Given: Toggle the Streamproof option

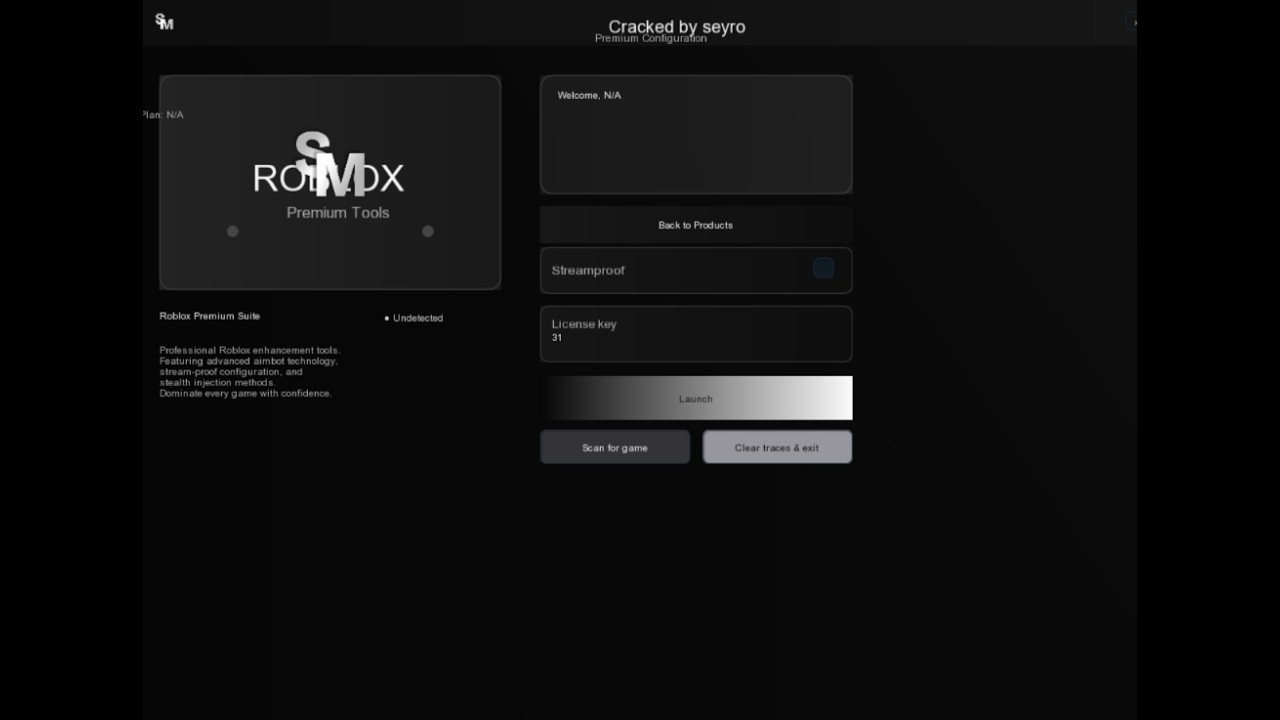Looking at the screenshot, I should click(x=823, y=268).
